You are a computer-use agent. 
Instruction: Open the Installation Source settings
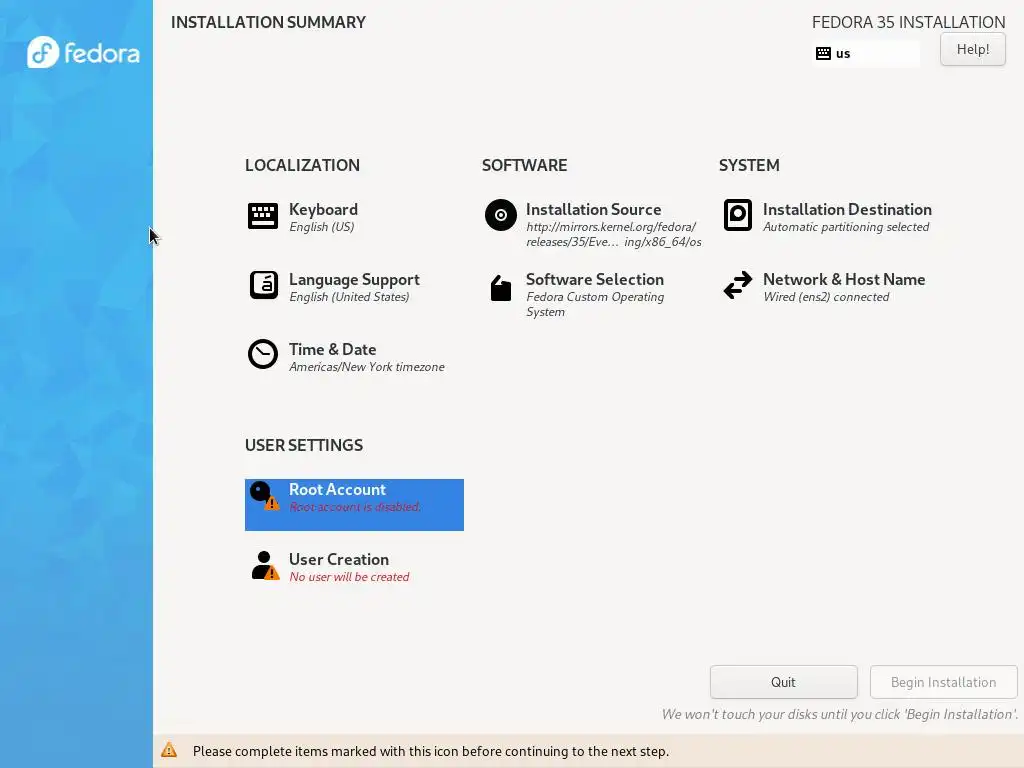click(x=594, y=224)
